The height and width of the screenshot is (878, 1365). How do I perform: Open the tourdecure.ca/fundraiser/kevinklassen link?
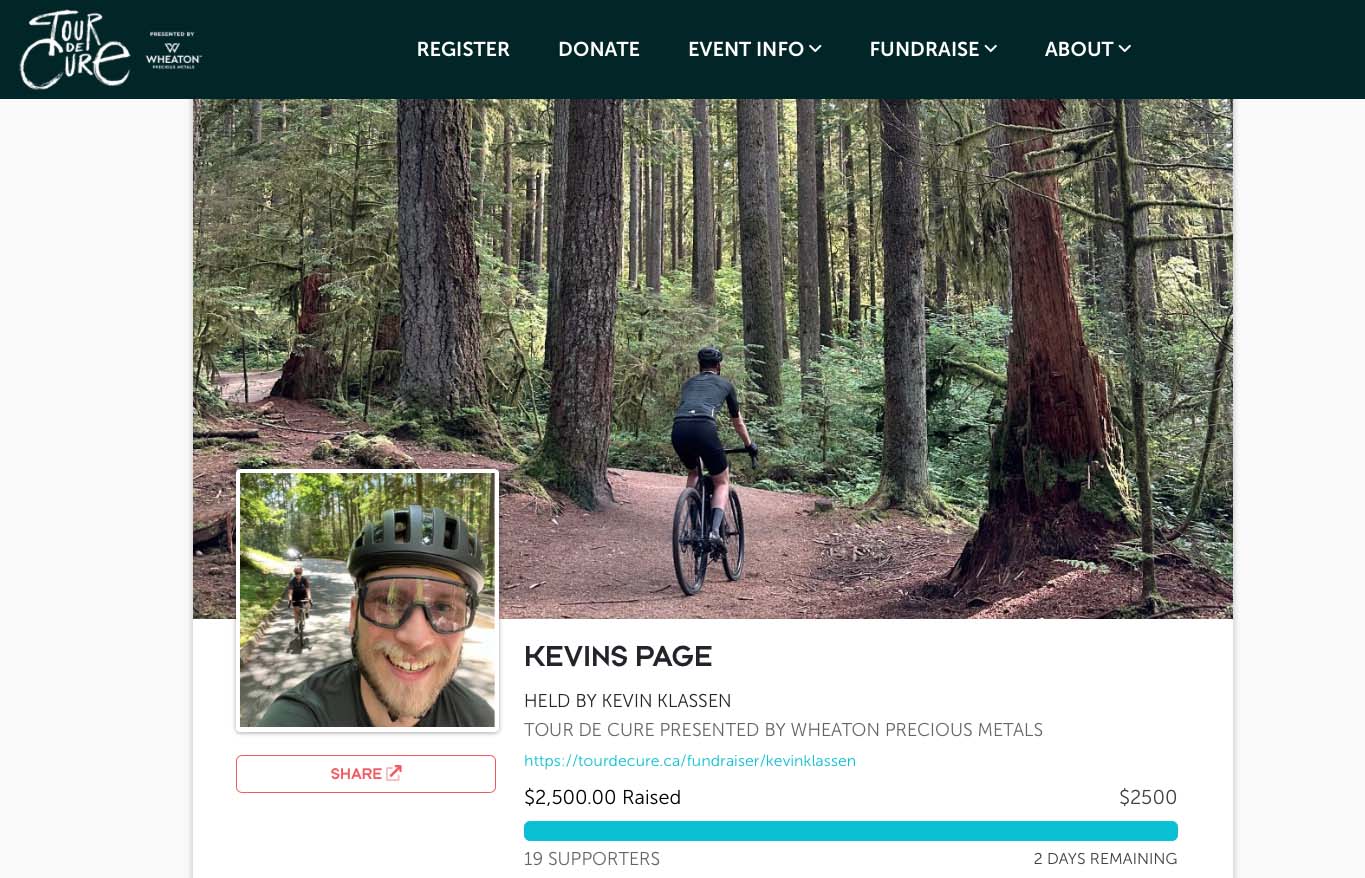click(690, 761)
